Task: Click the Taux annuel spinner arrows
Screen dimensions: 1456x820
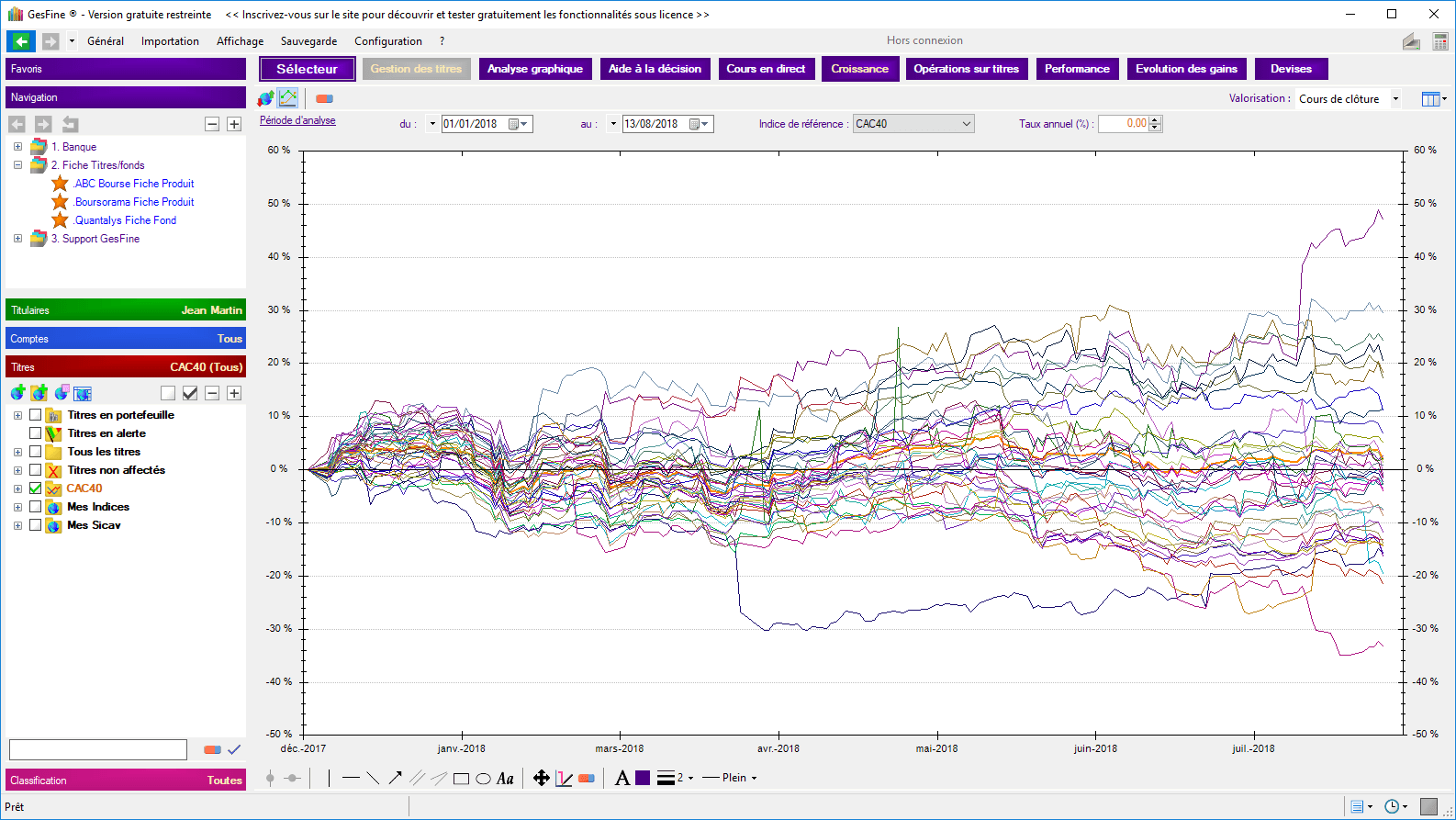Action: pos(1156,124)
